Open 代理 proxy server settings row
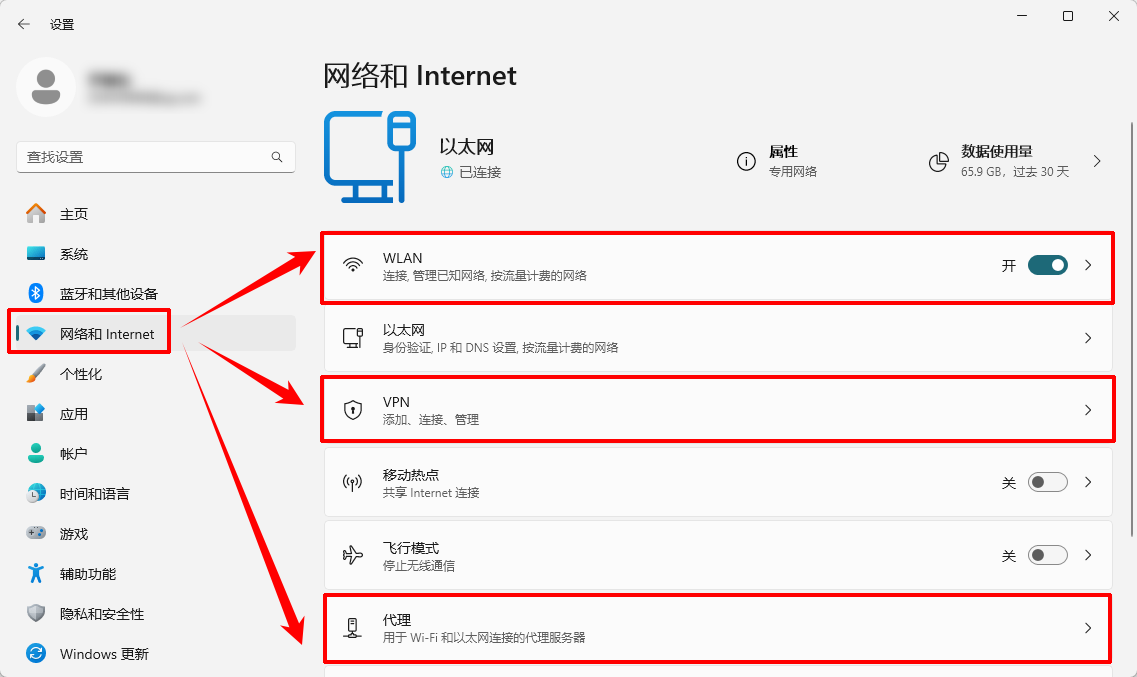This screenshot has height=677, width=1137. pos(718,628)
